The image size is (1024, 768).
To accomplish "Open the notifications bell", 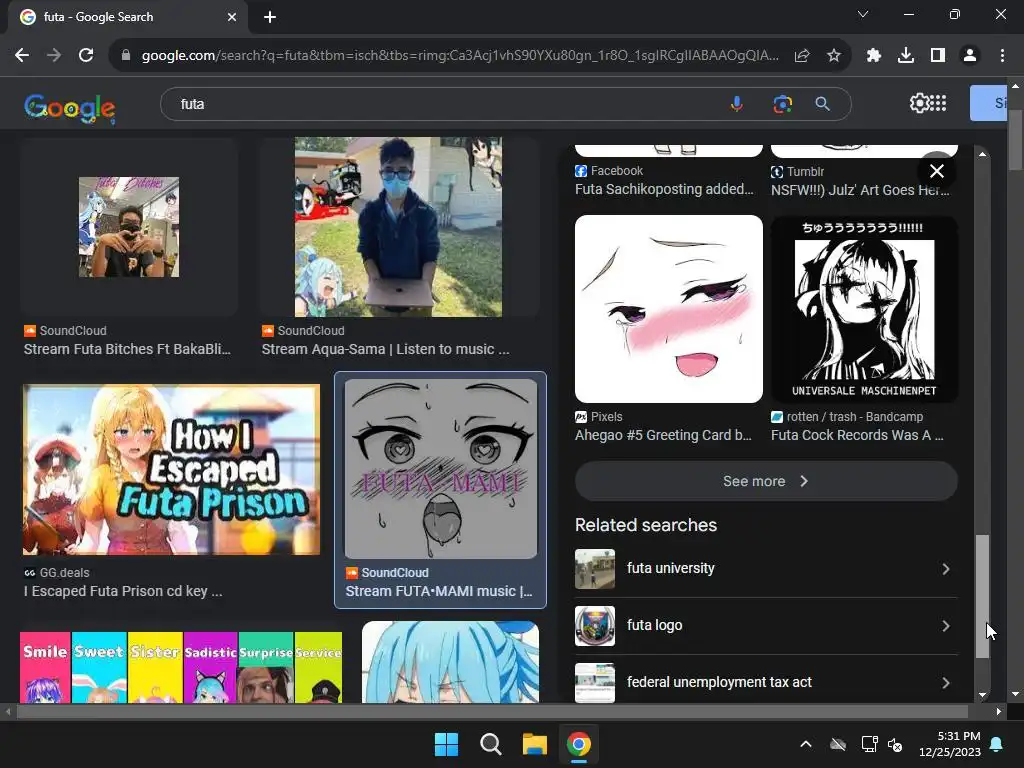I will click(997, 744).
